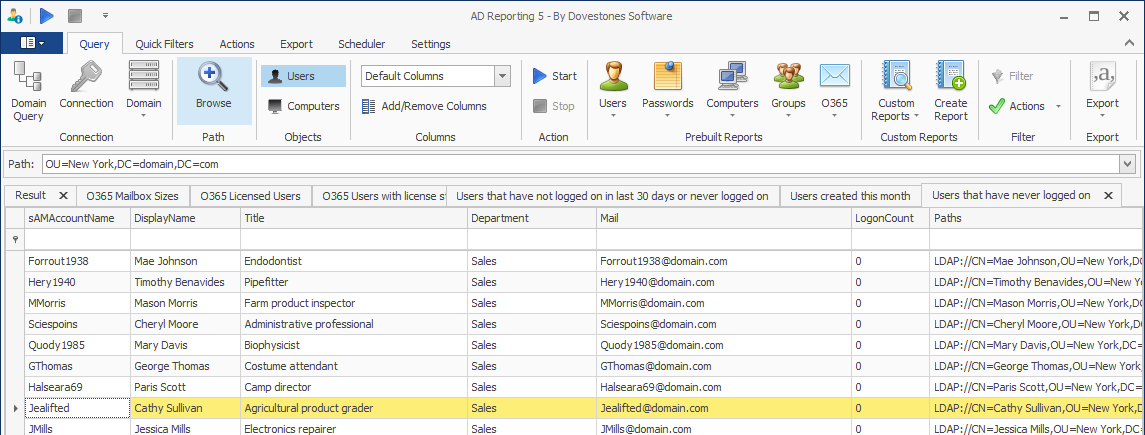
Task: Switch to Users created this month tab
Action: [850, 196]
